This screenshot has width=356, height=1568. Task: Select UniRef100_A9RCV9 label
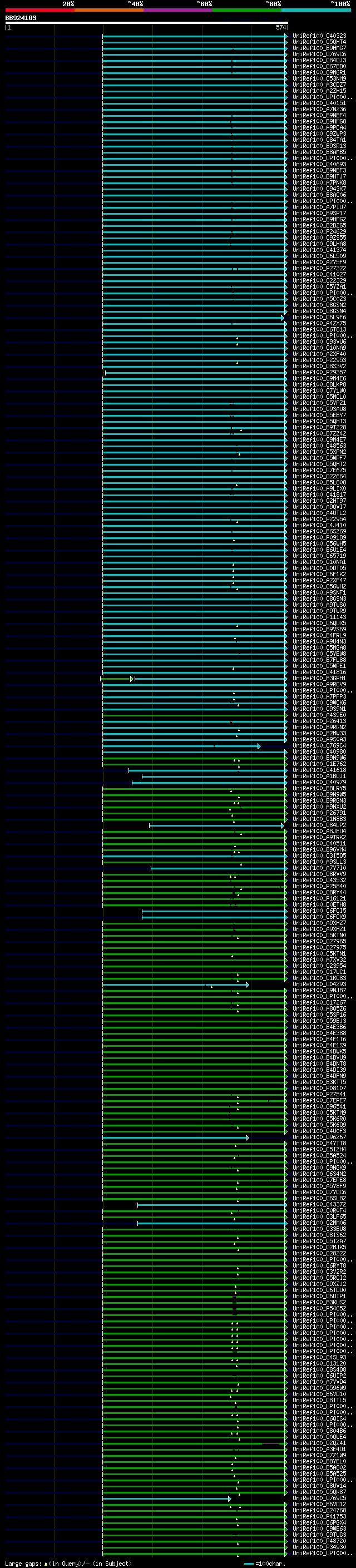[319, 684]
